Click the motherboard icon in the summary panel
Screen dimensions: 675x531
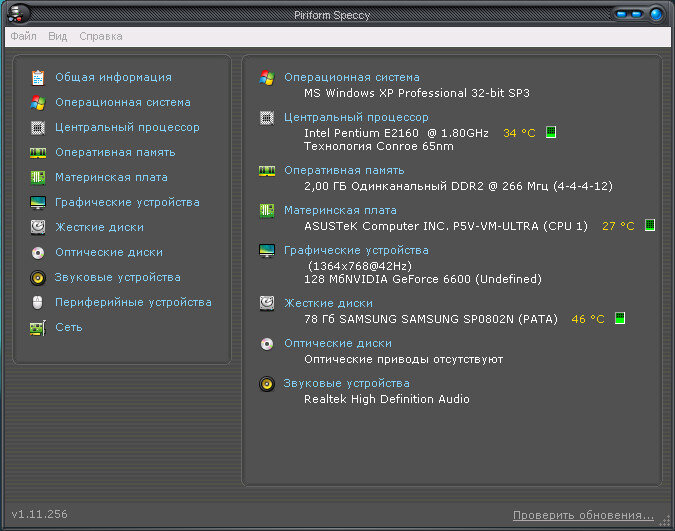(267, 211)
